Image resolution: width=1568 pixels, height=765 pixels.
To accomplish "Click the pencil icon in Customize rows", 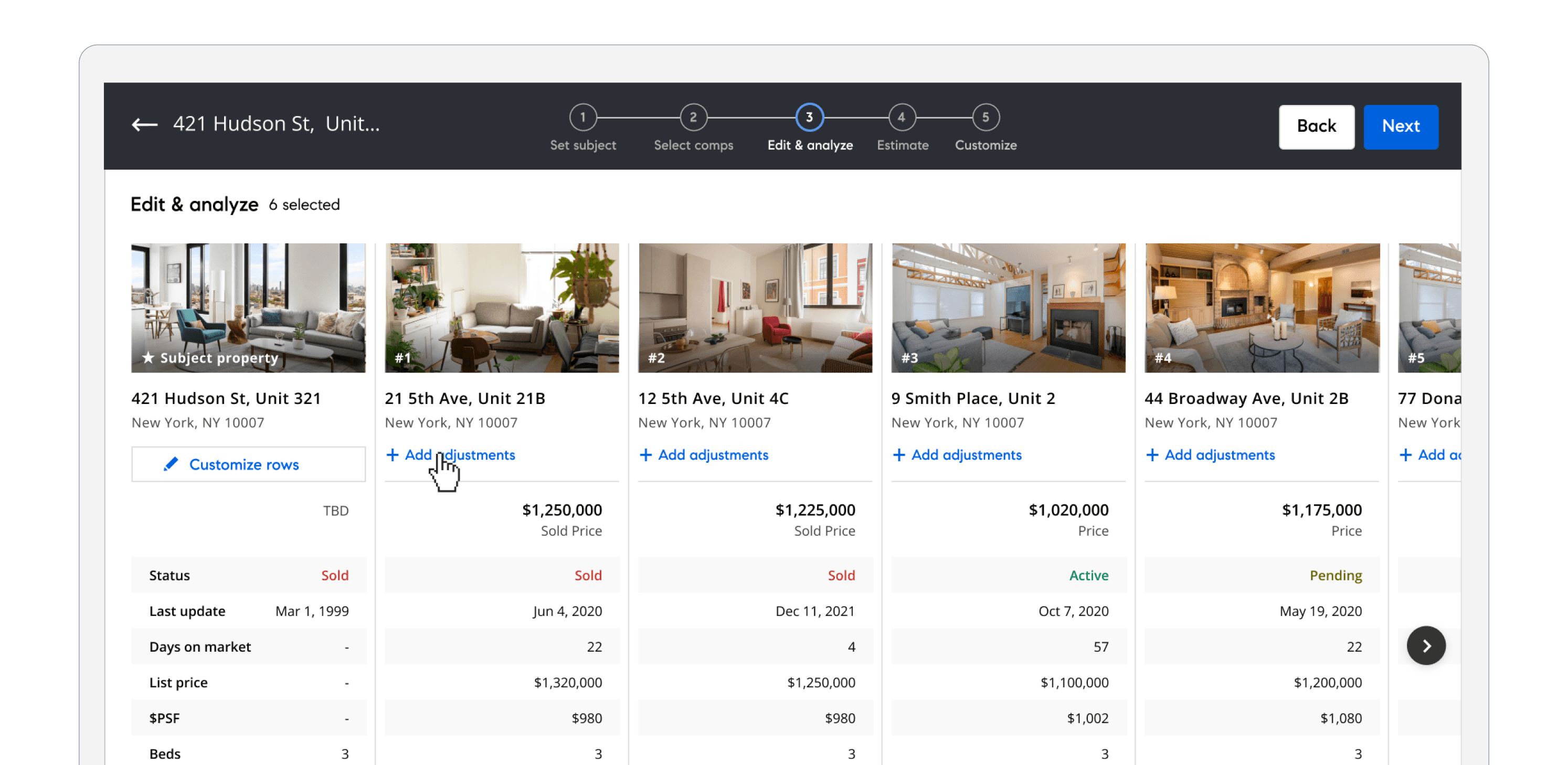I will pos(171,464).
